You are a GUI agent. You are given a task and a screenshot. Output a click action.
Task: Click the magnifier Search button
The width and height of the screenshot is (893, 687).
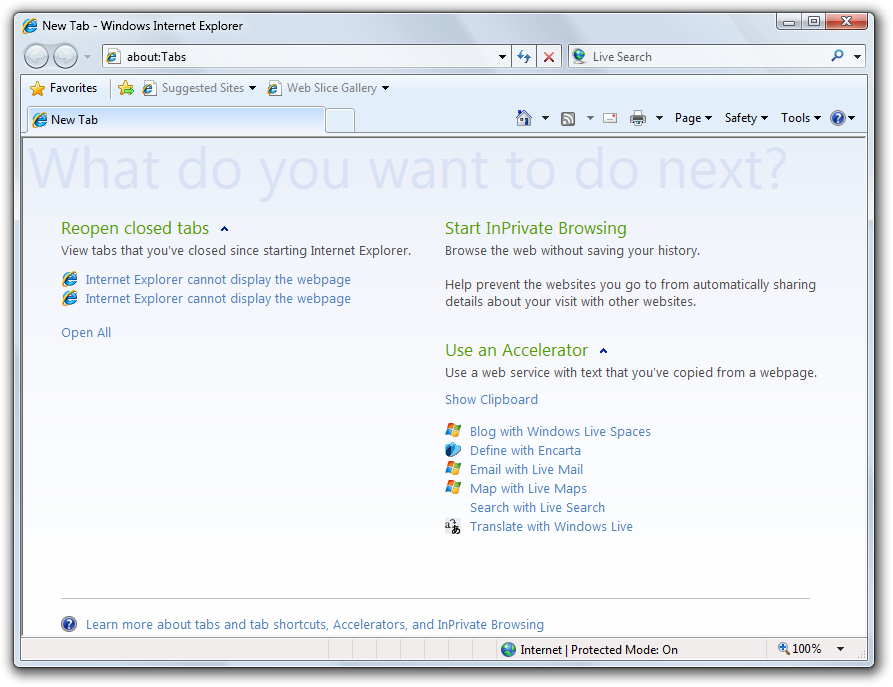click(837, 56)
